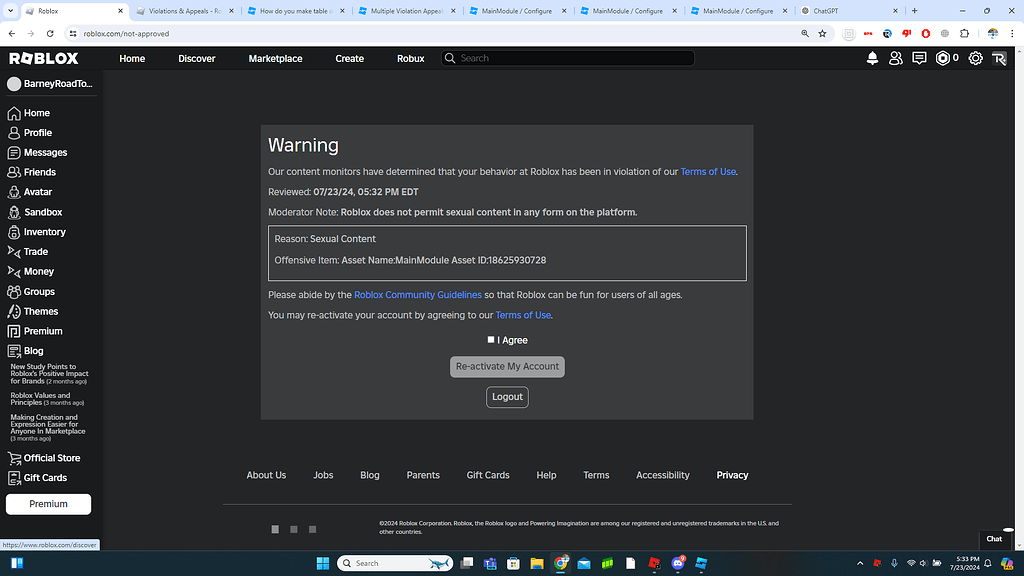Open the notifications bell
Screen dimensions: 1024x576
872,58
